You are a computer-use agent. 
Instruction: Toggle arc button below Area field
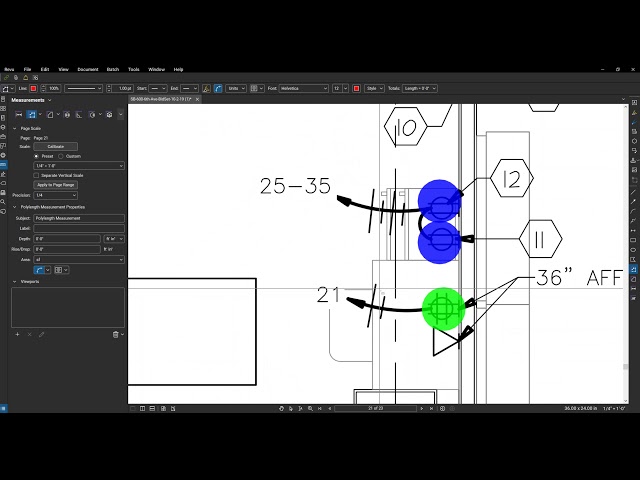point(39,270)
